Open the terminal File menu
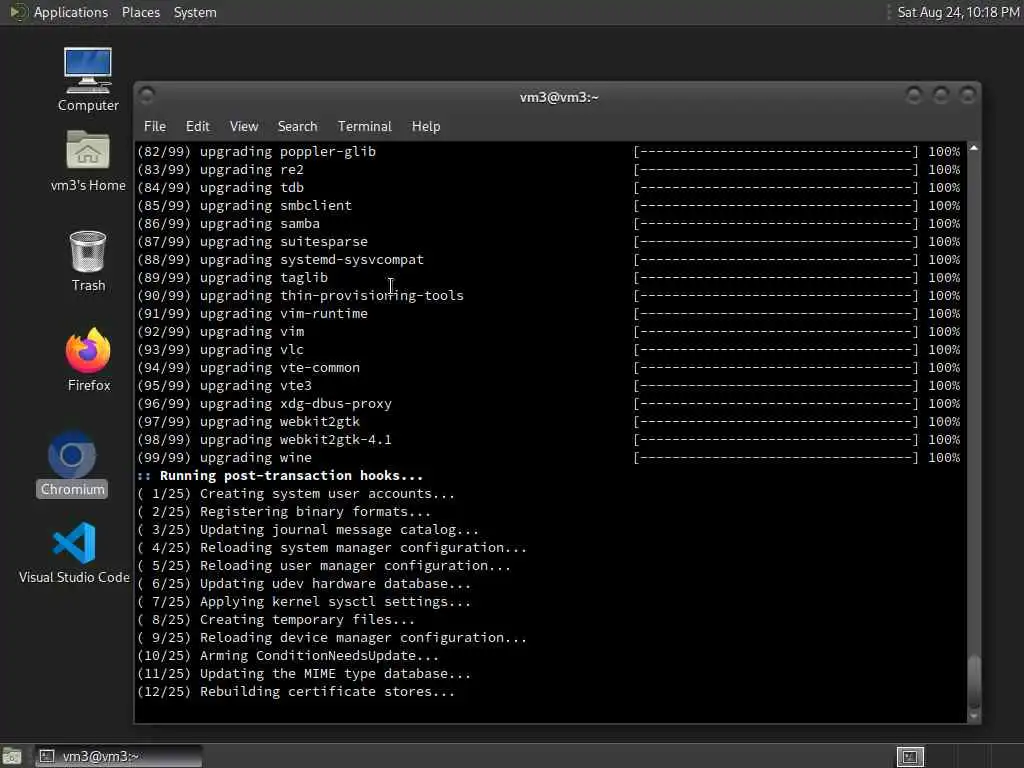The height and width of the screenshot is (768, 1024). 155,126
